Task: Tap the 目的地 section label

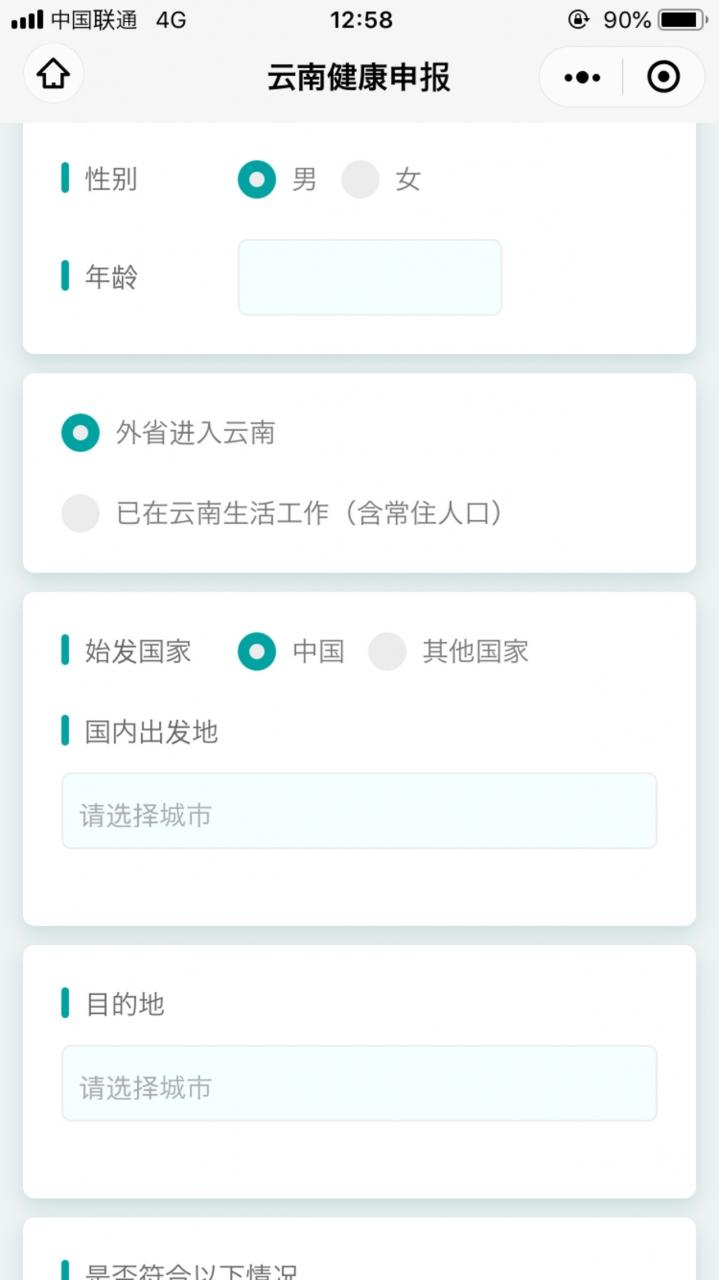Action: point(125,1004)
